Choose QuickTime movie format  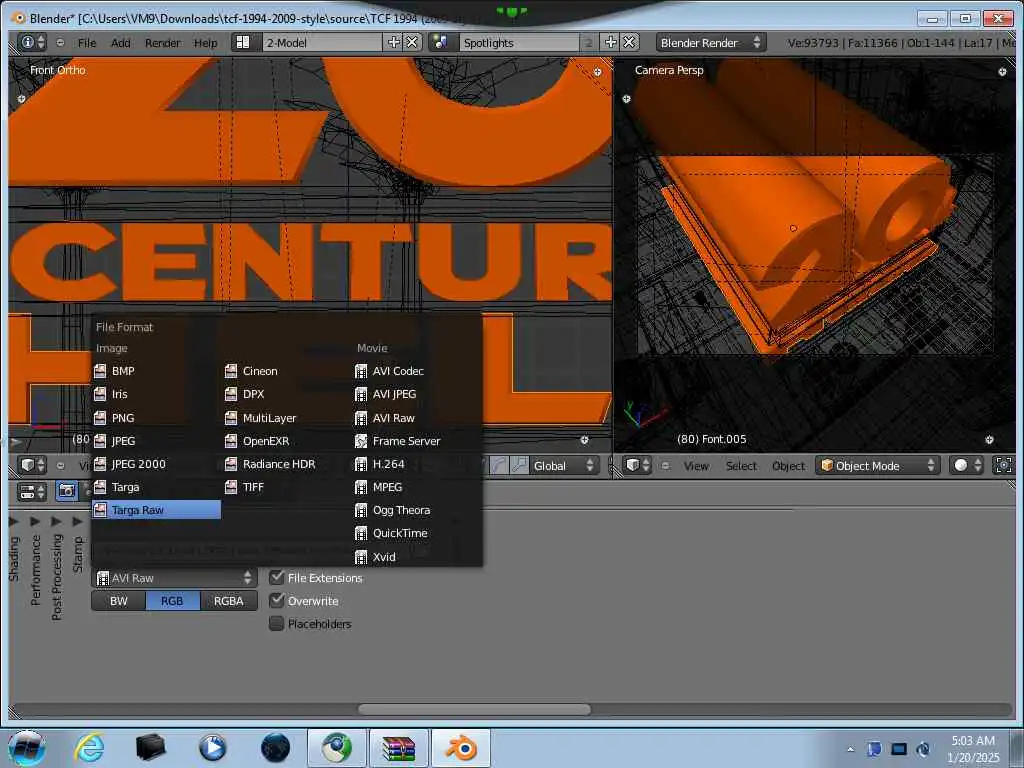click(x=417, y=533)
